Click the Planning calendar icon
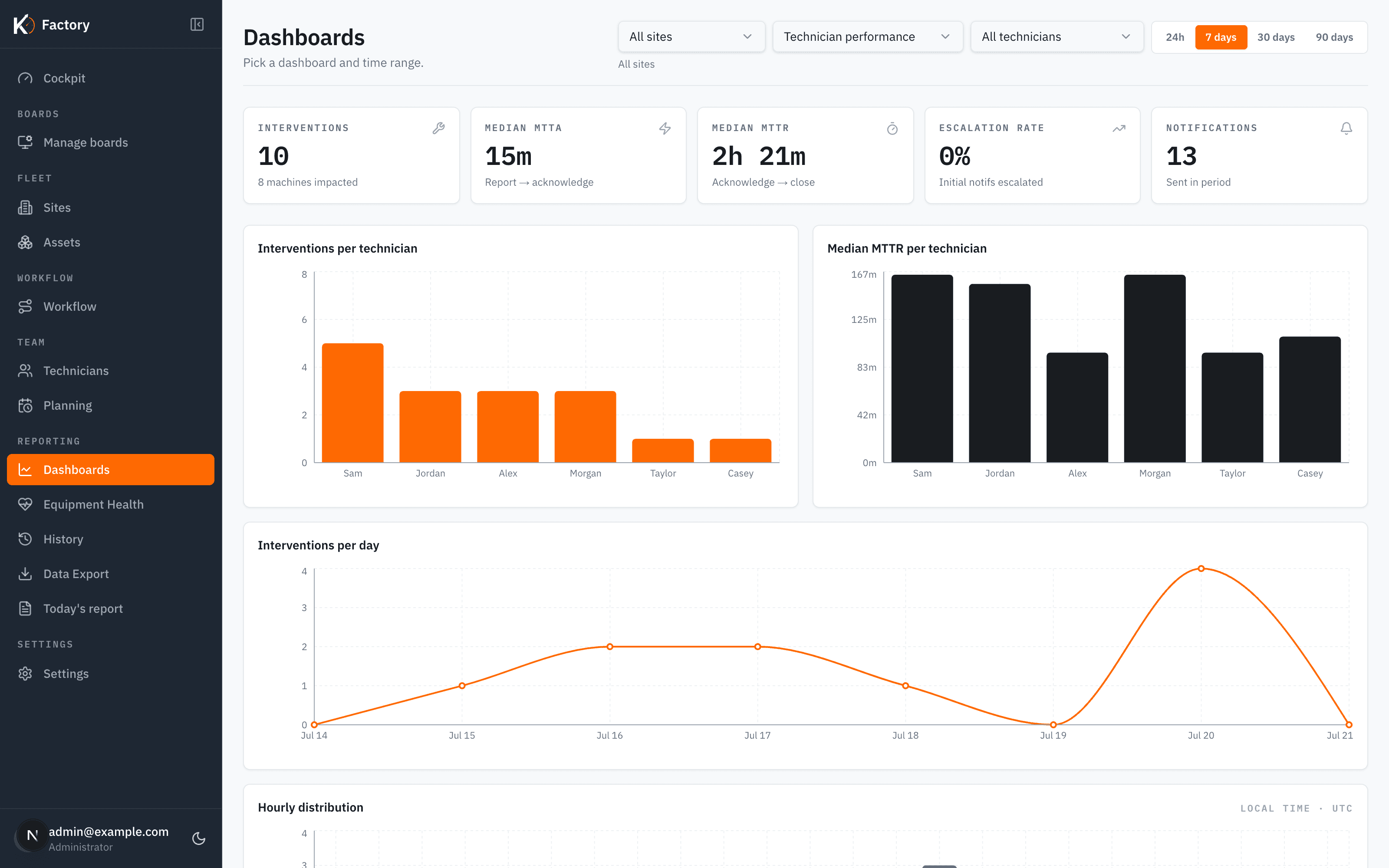Image resolution: width=1389 pixels, height=868 pixels. (25, 405)
